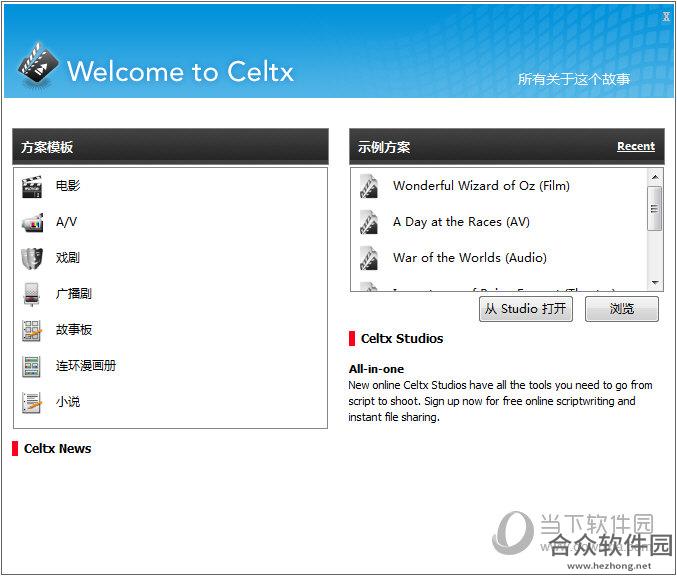
Task: Click icon beside Wonderful Wizard of Oz
Action: click(369, 186)
